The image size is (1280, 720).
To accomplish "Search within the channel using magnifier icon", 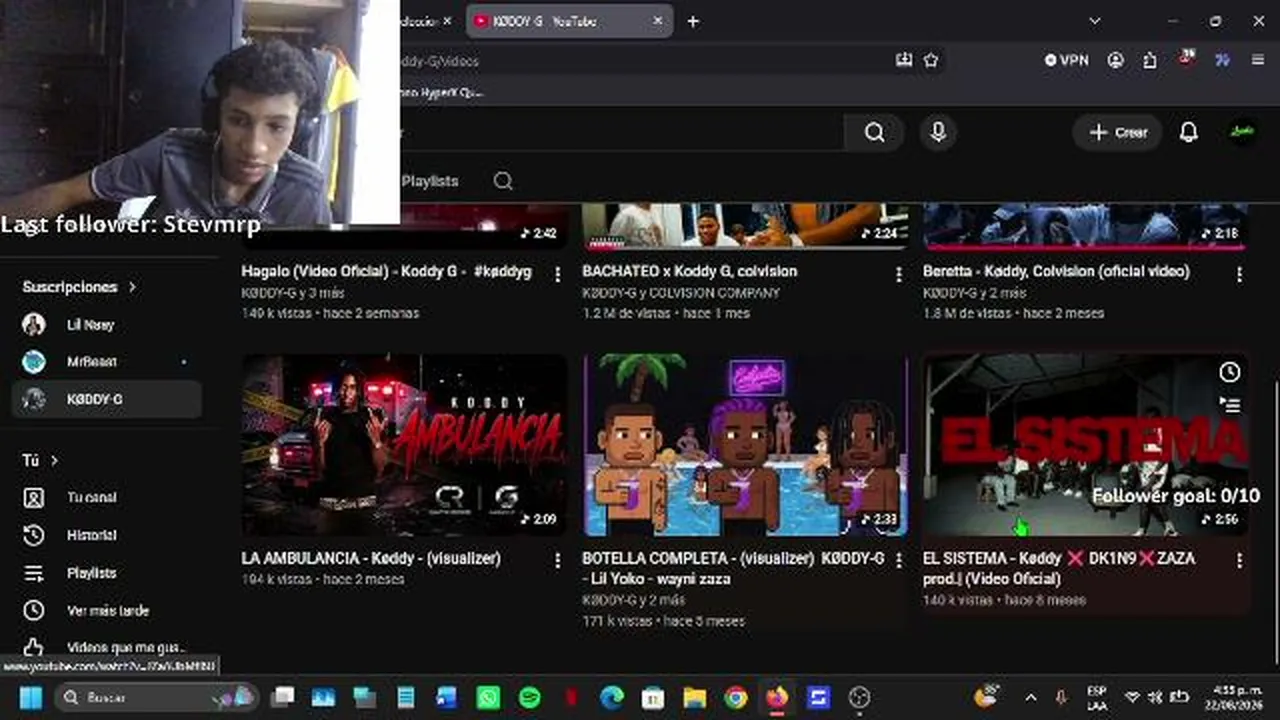I will click(x=503, y=181).
